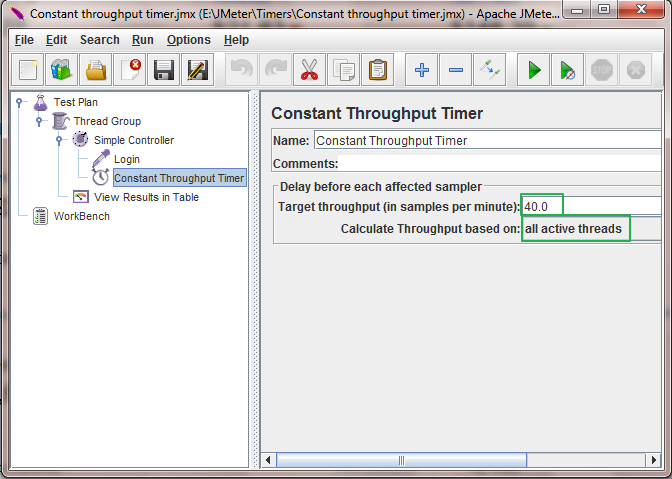Click the Paste clipboard icon
This screenshot has height=479, width=672.
(378, 69)
